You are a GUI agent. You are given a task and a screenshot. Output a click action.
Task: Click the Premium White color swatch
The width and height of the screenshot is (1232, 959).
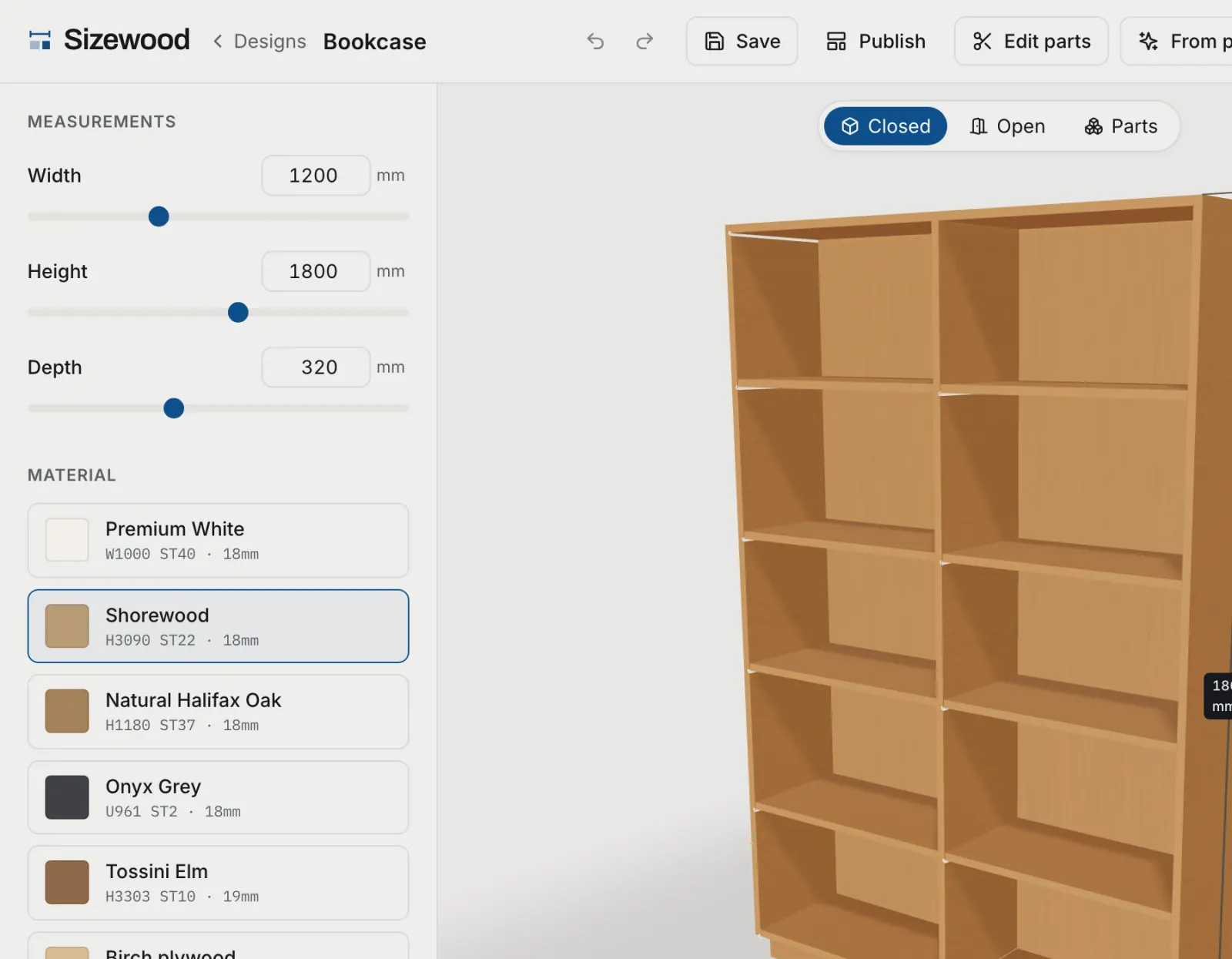tap(67, 540)
